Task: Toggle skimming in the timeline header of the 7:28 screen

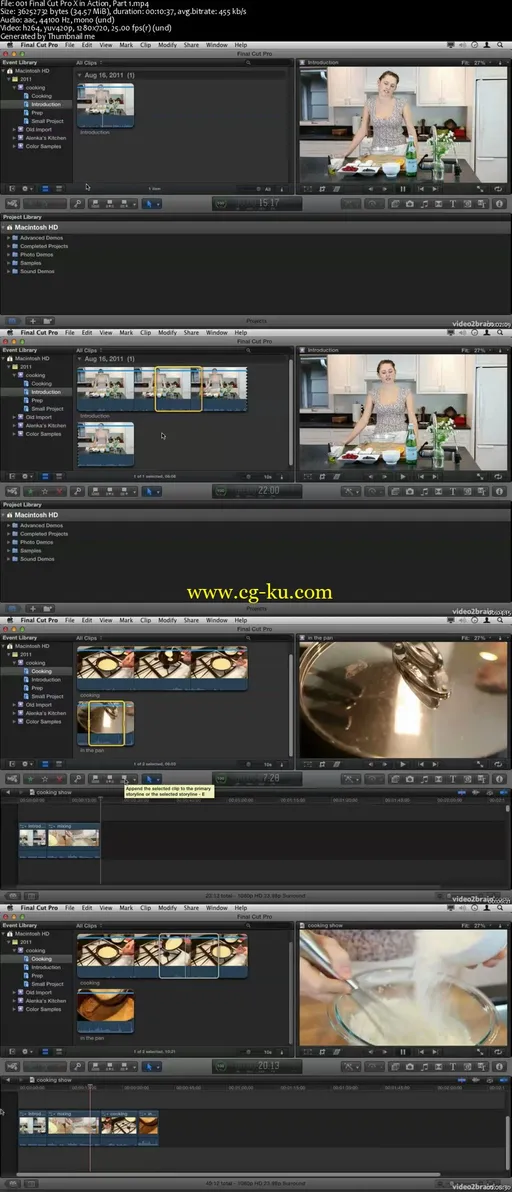Action: coord(462,792)
